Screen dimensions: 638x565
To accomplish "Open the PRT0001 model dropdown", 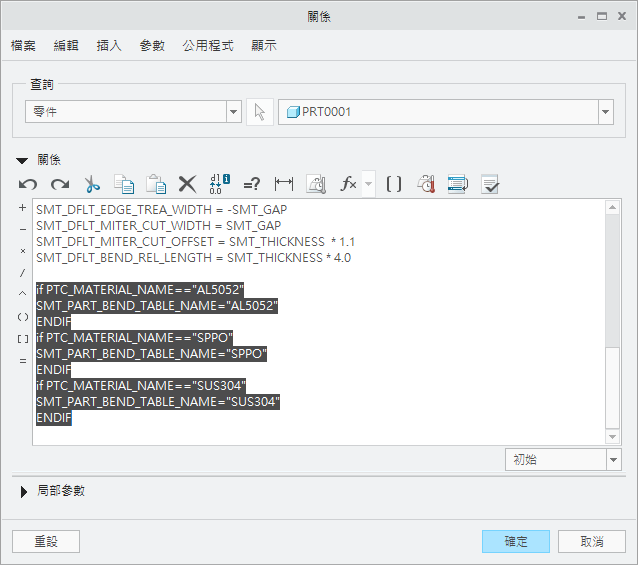I will [x=605, y=112].
